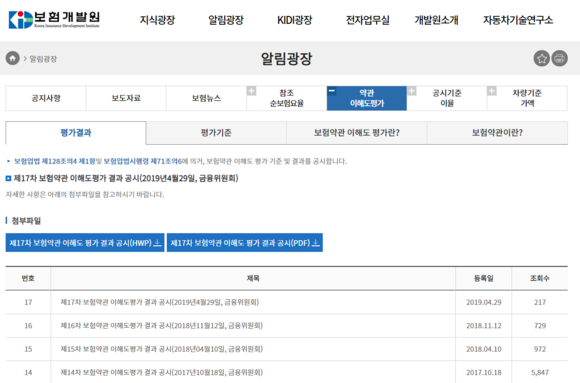Select the 공지사항 submenu
580x383 pixels.
pos(46,98)
